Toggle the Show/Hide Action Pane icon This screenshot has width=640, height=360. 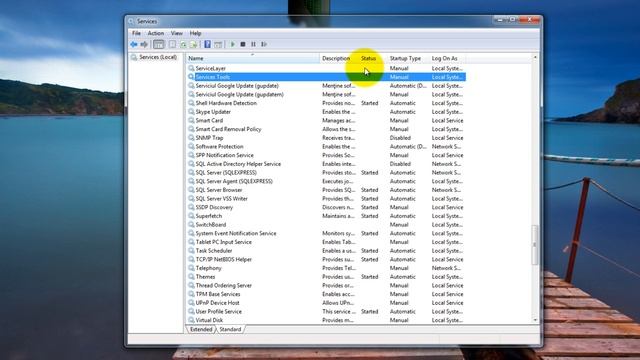[x=218, y=44]
